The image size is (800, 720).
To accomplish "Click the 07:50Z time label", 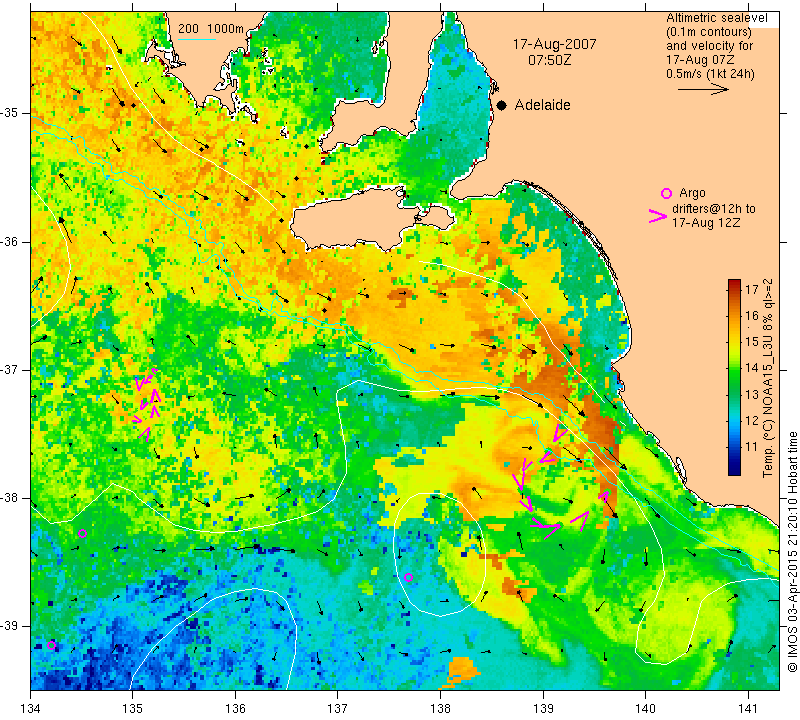I will [x=549, y=61].
